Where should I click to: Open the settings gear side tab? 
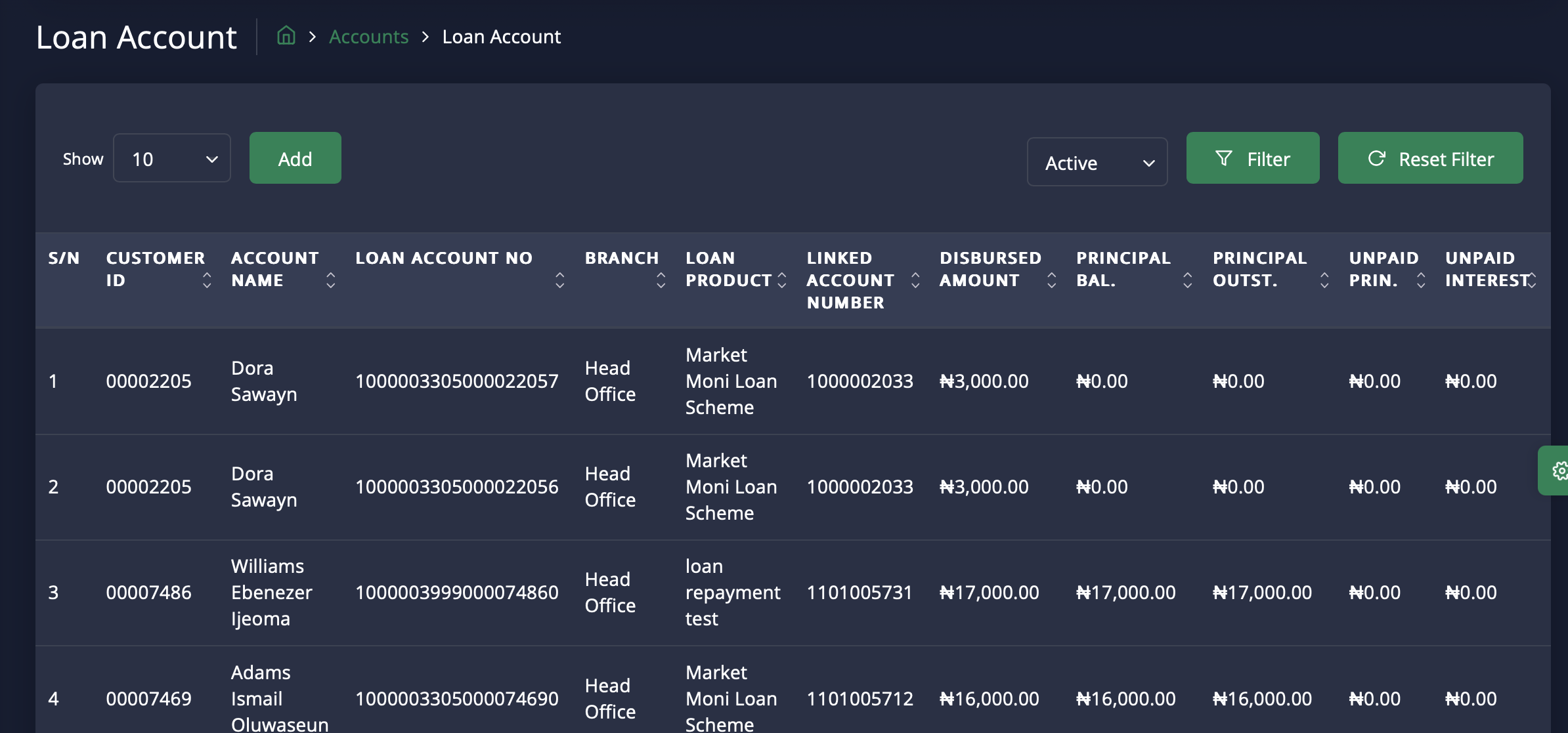1556,471
